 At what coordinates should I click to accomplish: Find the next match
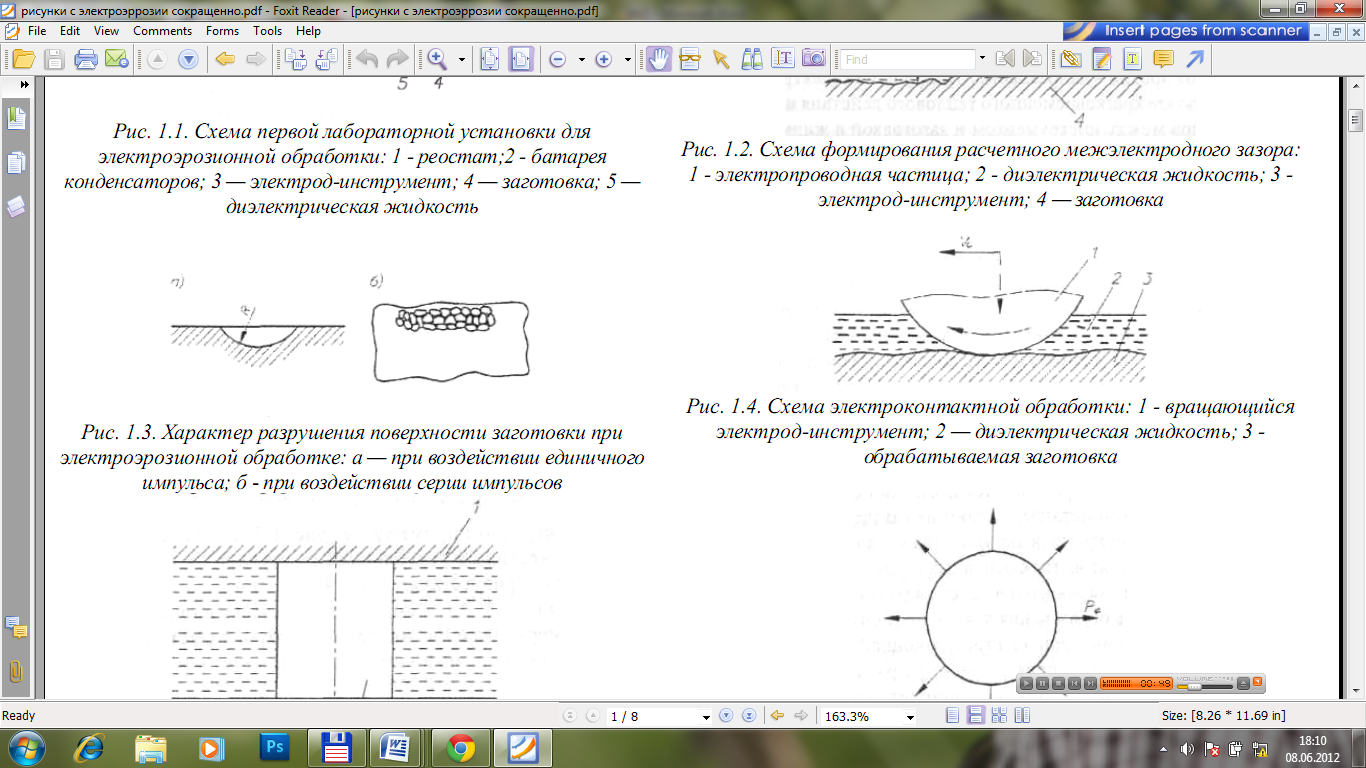tap(1032, 59)
